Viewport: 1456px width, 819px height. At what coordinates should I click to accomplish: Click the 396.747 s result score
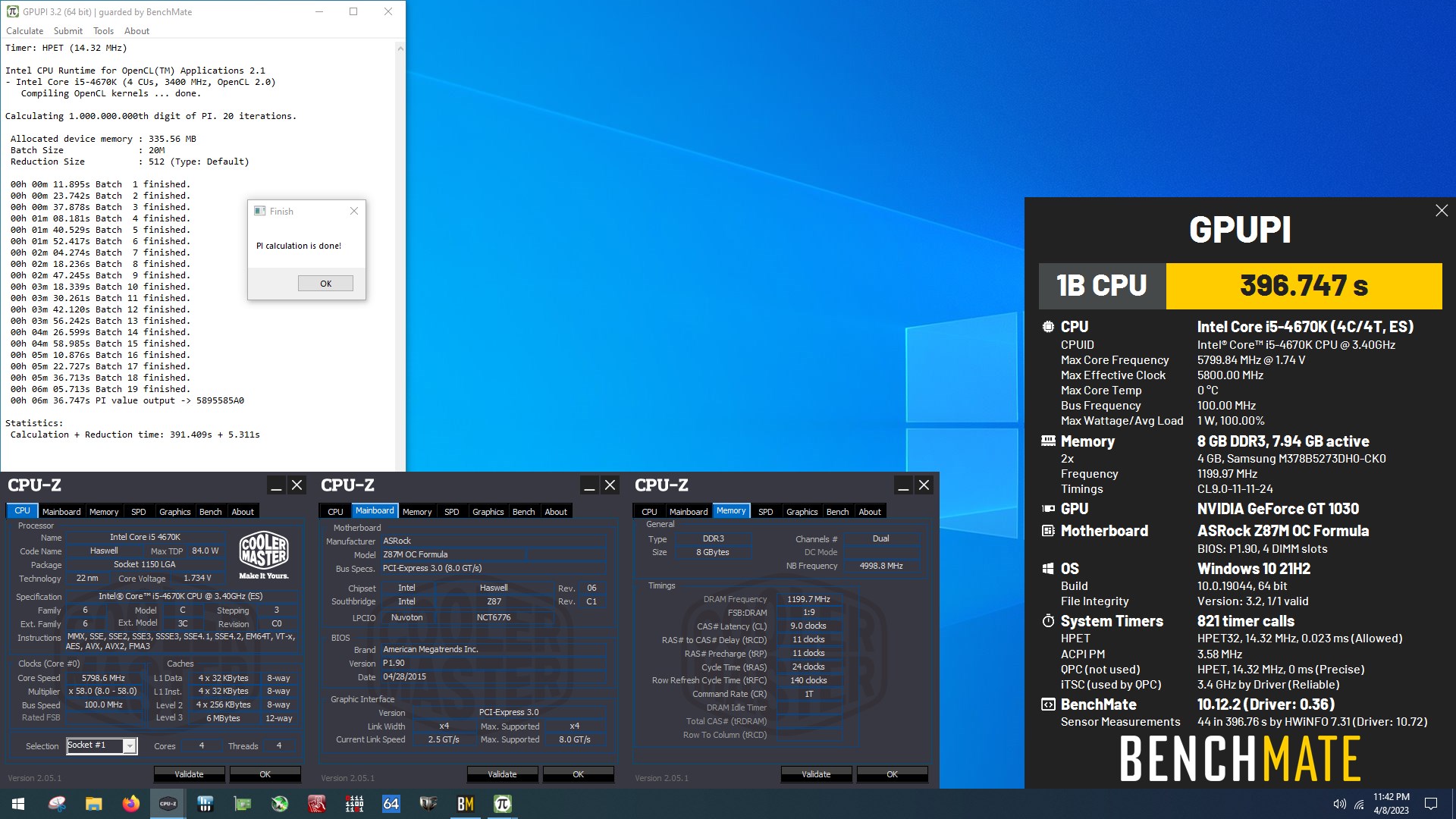[x=1304, y=286]
